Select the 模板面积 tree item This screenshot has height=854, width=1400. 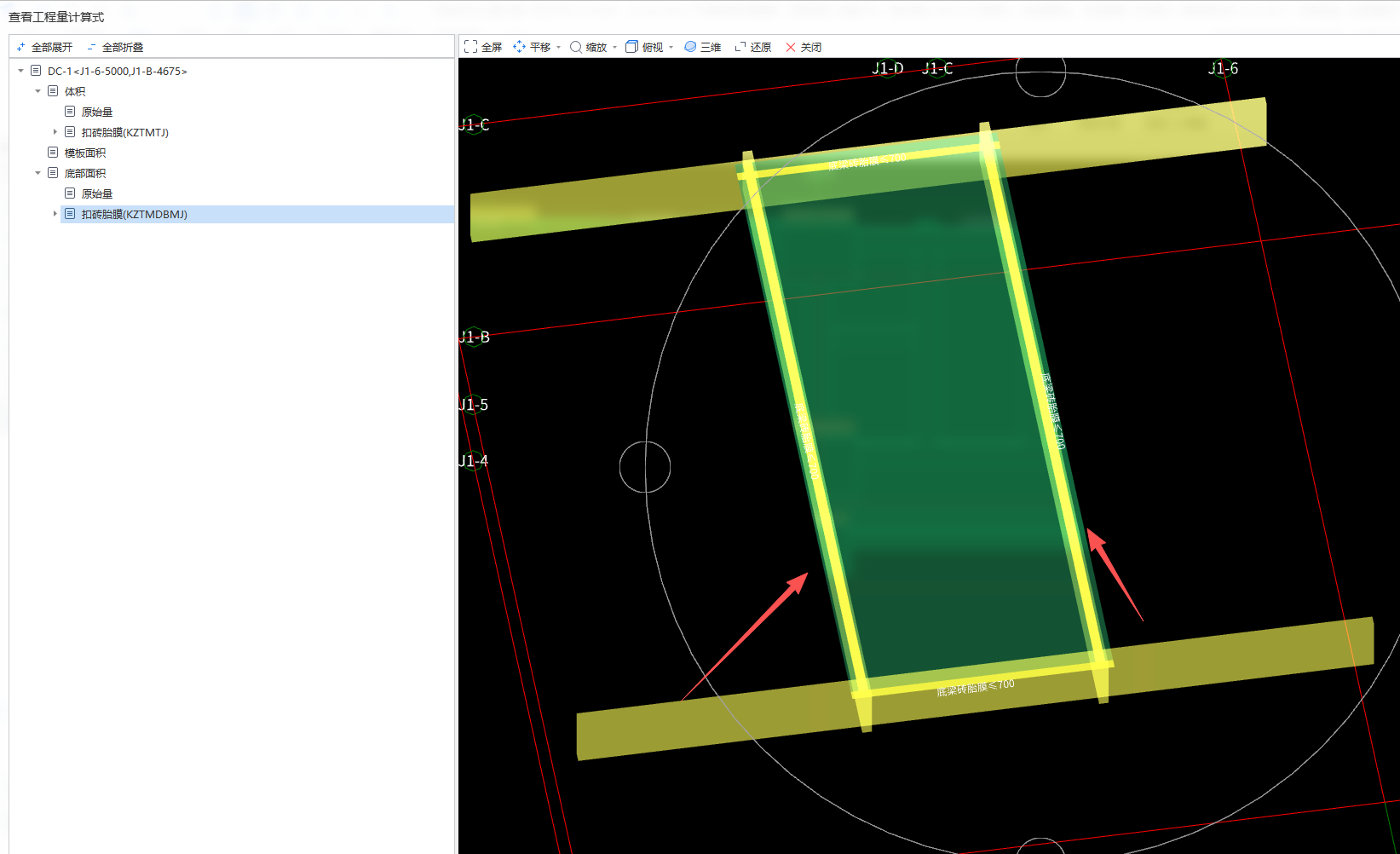[85, 153]
